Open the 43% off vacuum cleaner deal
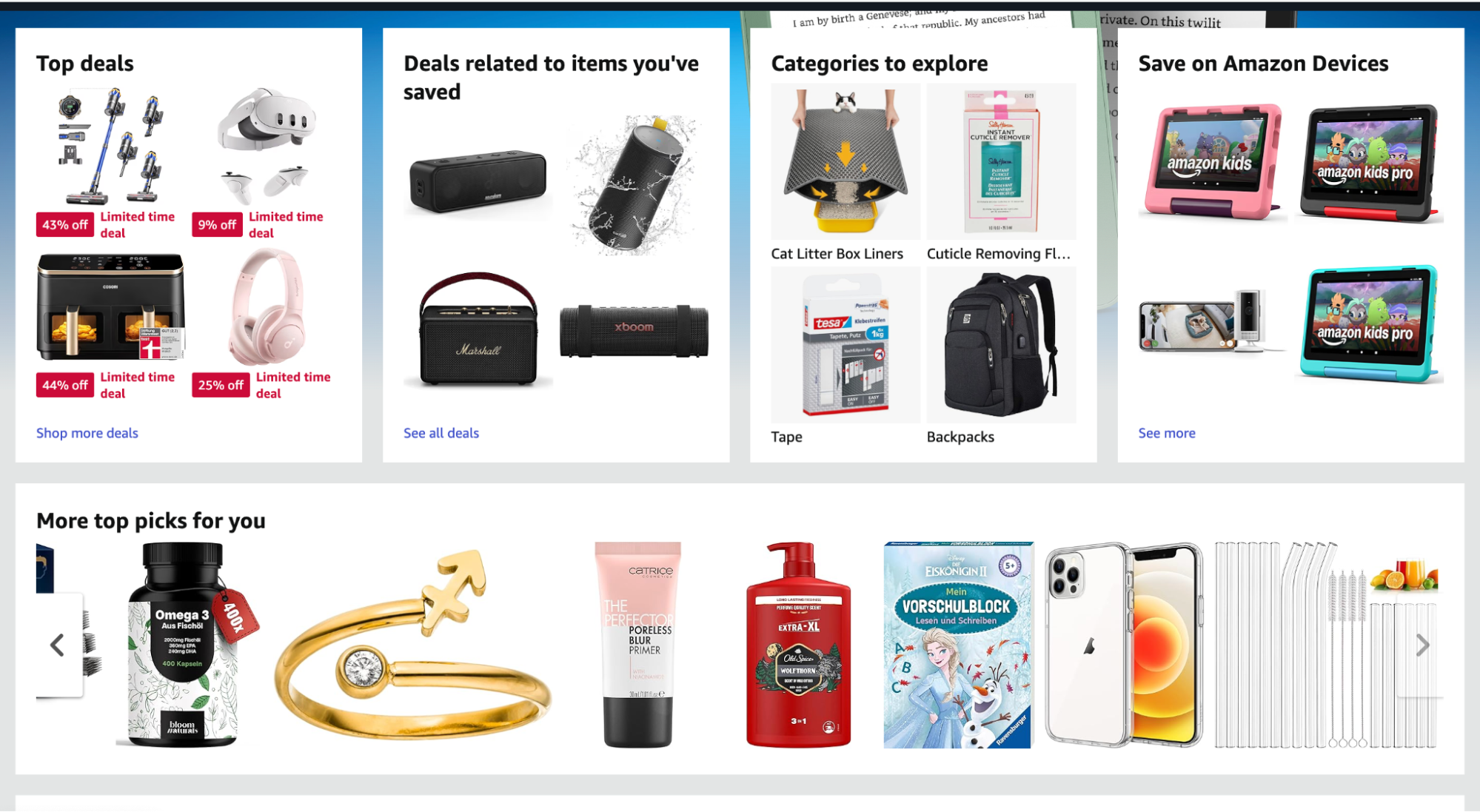Viewport: 1480px width, 812px height. tap(110, 146)
